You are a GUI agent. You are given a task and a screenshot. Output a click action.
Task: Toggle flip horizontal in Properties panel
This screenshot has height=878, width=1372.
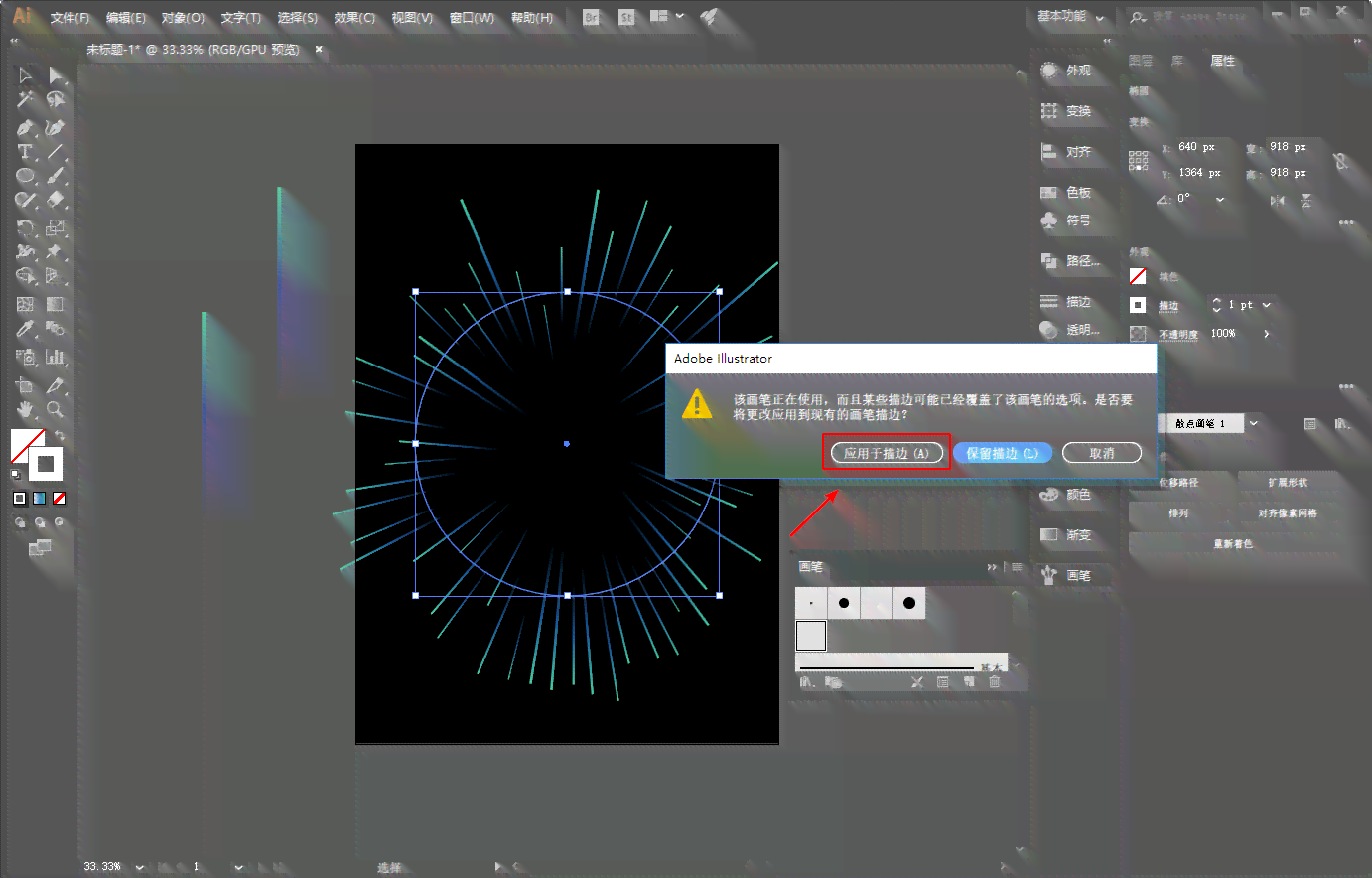click(x=1278, y=200)
